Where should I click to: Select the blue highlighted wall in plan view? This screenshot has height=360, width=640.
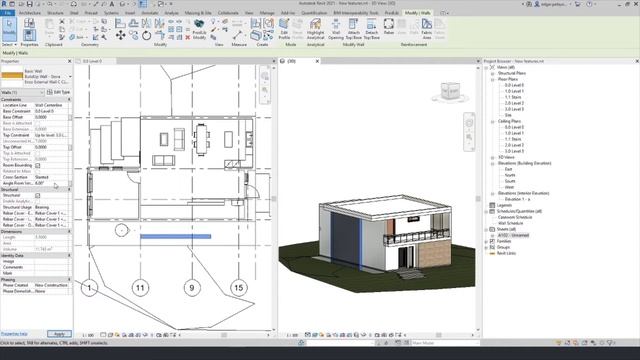click(x=176, y=236)
